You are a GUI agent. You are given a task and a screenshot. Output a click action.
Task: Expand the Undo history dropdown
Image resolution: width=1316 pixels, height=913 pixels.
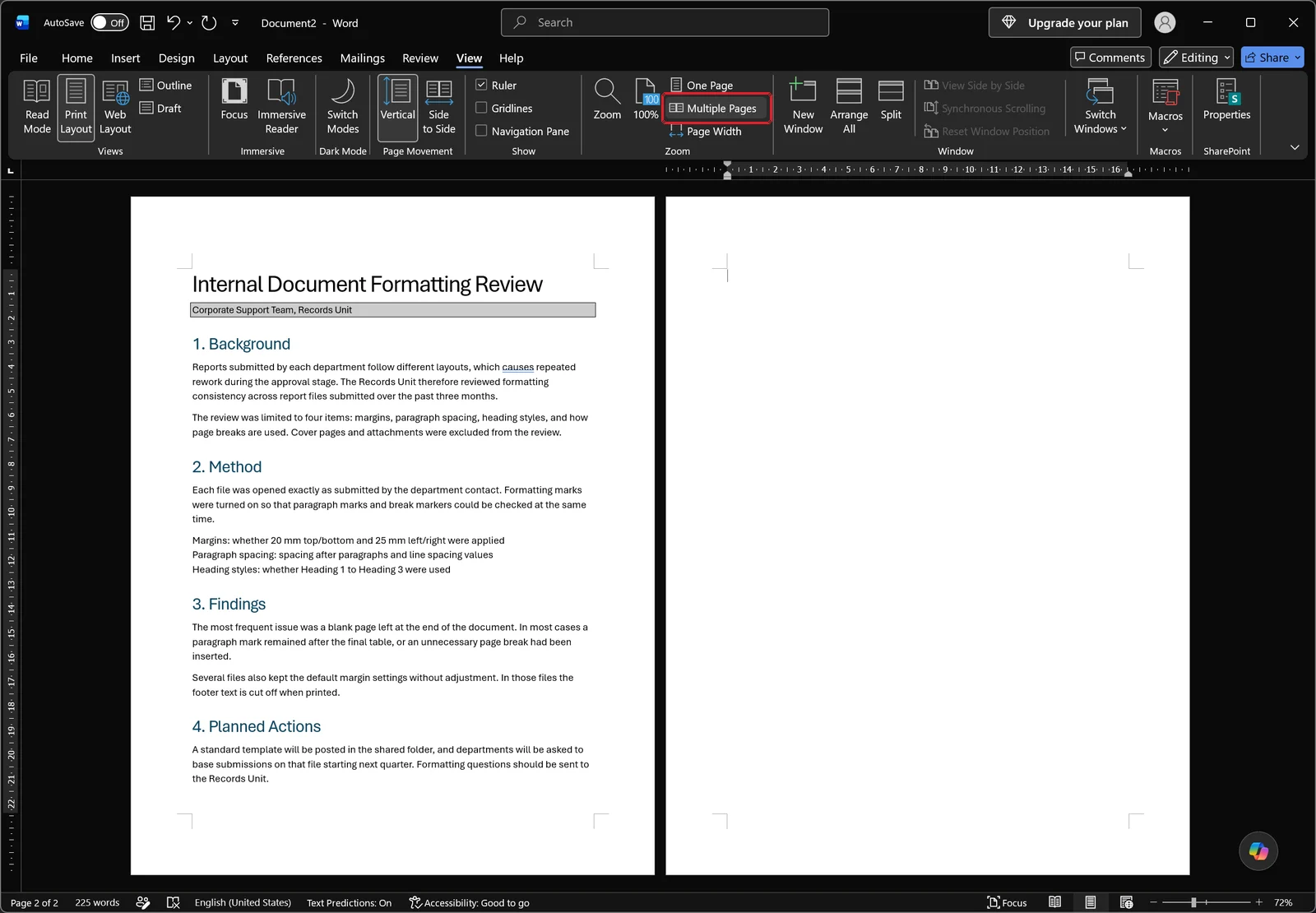pos(190,23)
